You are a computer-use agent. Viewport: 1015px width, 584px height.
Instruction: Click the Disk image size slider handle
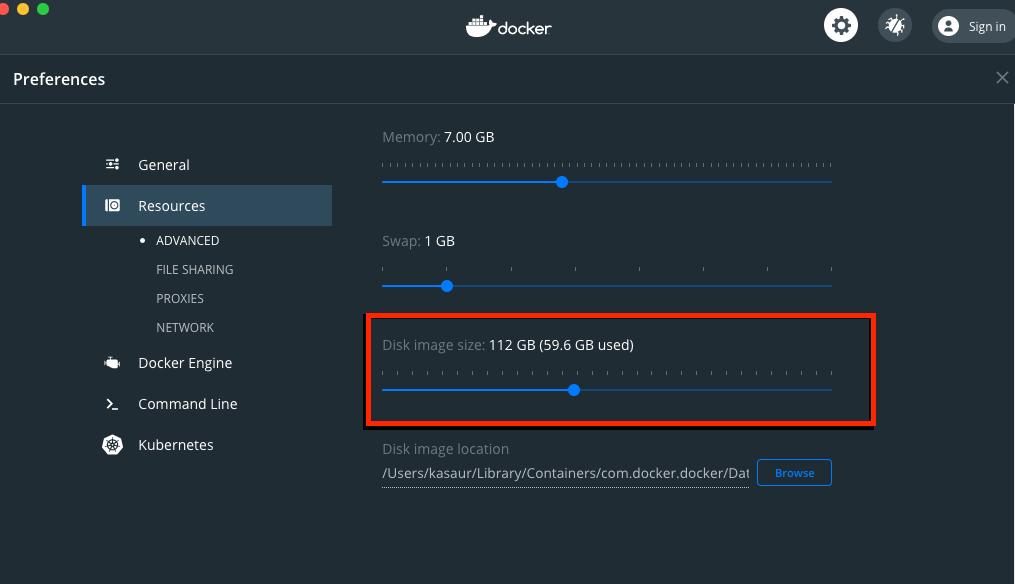click(573, 390)
